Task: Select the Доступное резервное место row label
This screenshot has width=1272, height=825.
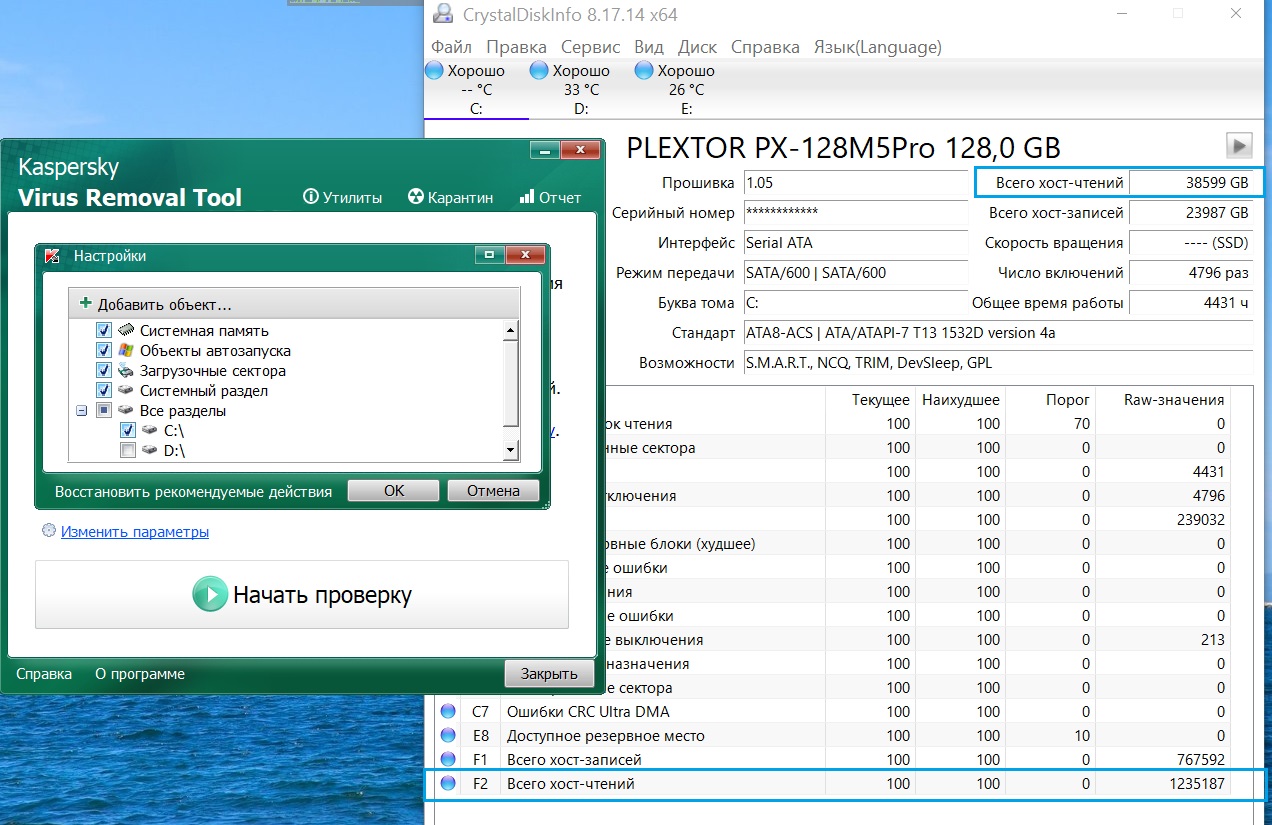Action: tap(605, 736)
